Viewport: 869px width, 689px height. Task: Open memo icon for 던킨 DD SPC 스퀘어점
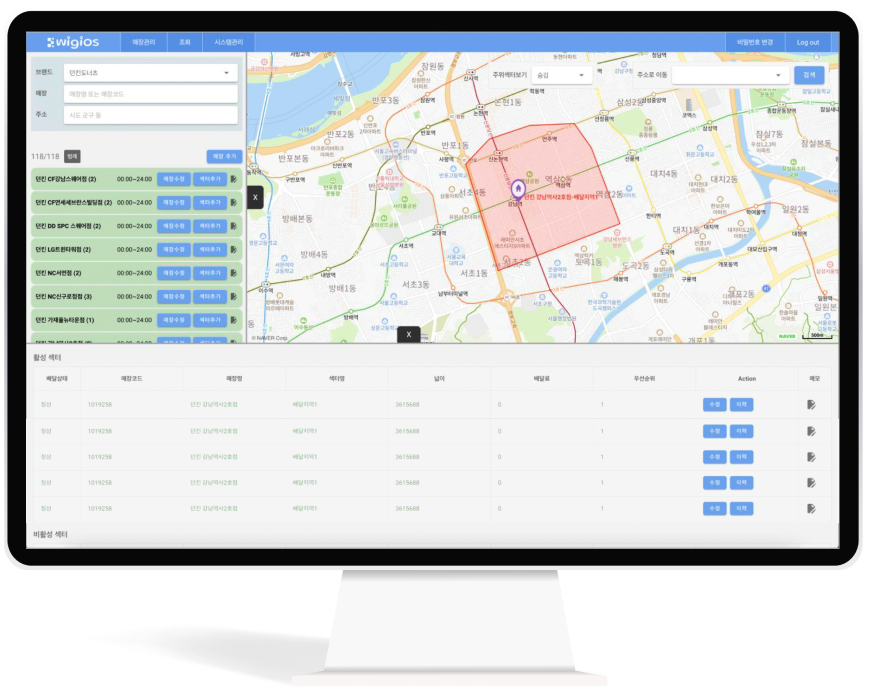click(x=234, y=226)
